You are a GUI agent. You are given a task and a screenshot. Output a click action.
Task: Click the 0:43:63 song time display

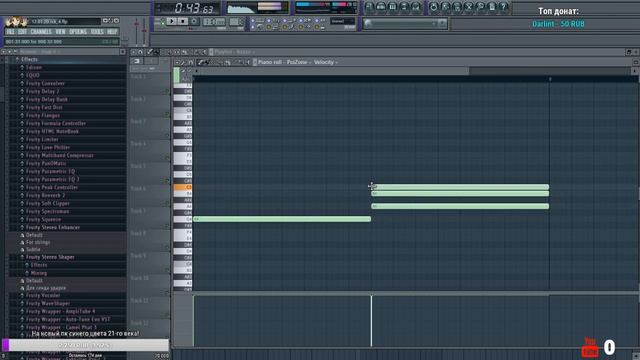[x=187, y=8]
